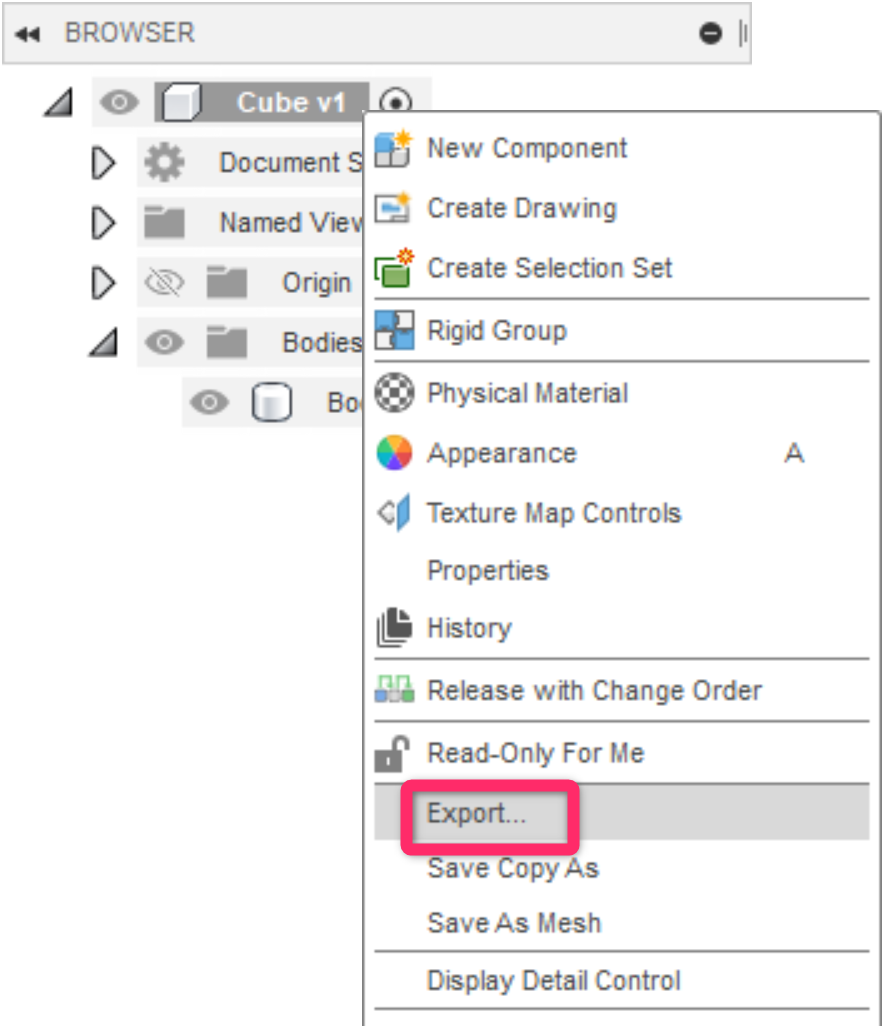The height and width of the screenshot is (1026, 885).
Task: Activate the Cube v1 radio button
Action: [397, 102]
